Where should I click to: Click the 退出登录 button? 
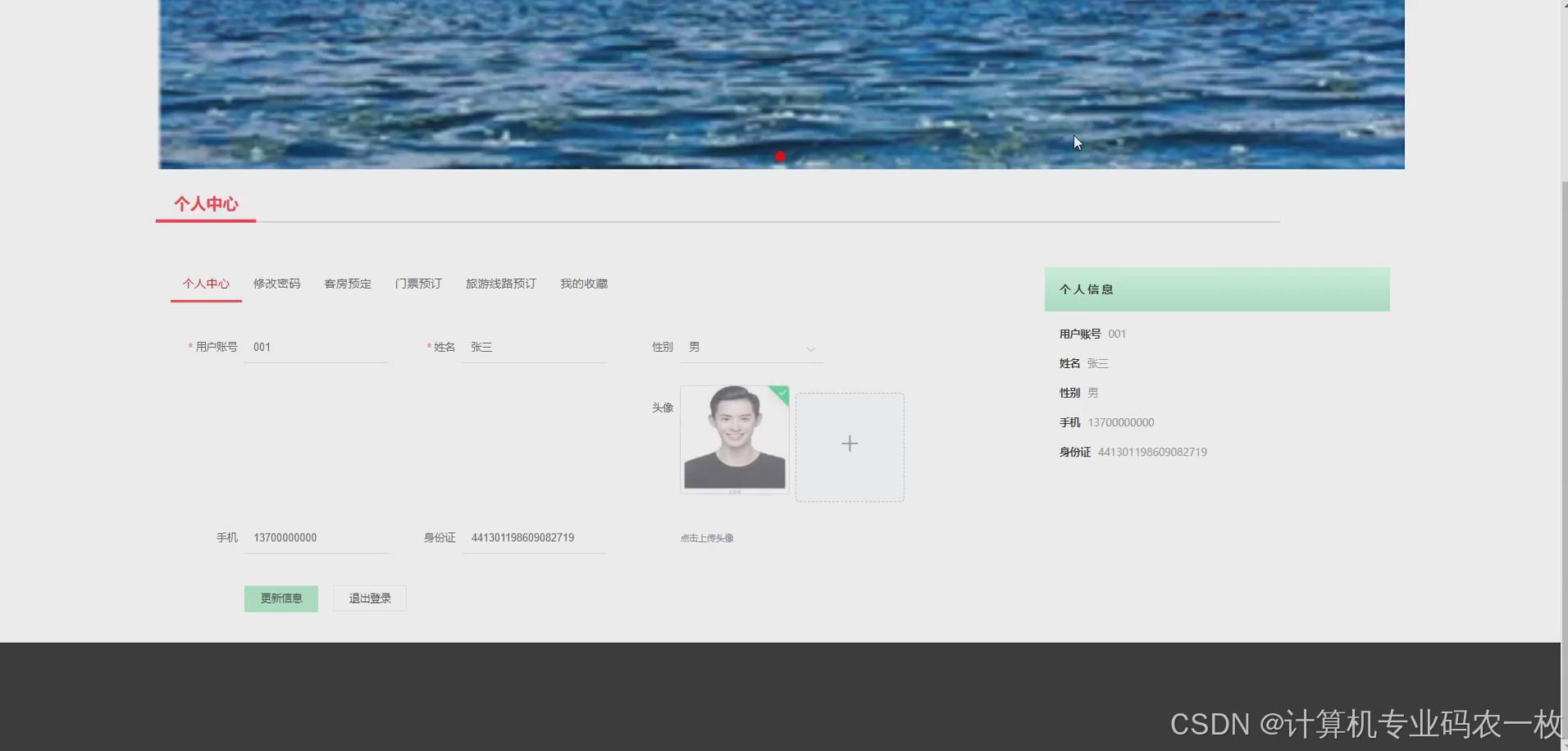coord(369,598)
